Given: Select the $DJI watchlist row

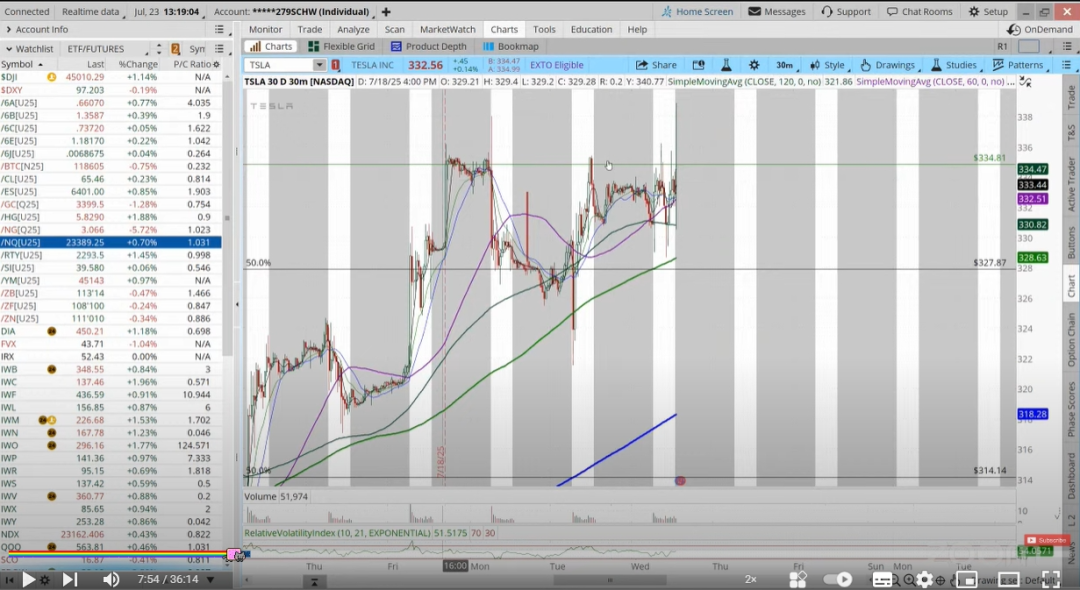Looking at the screenshot, I should [x=111, y=77].
